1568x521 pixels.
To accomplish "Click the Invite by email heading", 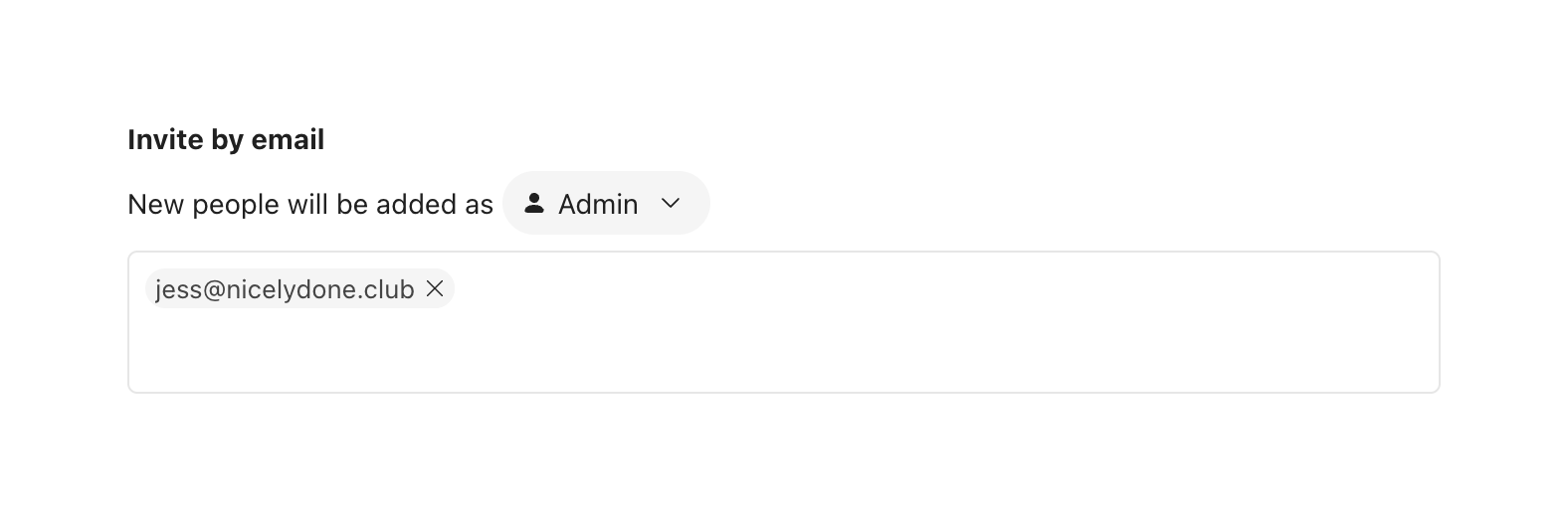I will coord(226,140).
